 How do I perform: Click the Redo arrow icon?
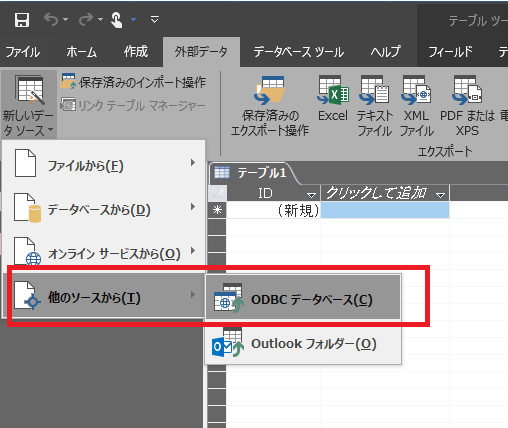coord(86,20)
